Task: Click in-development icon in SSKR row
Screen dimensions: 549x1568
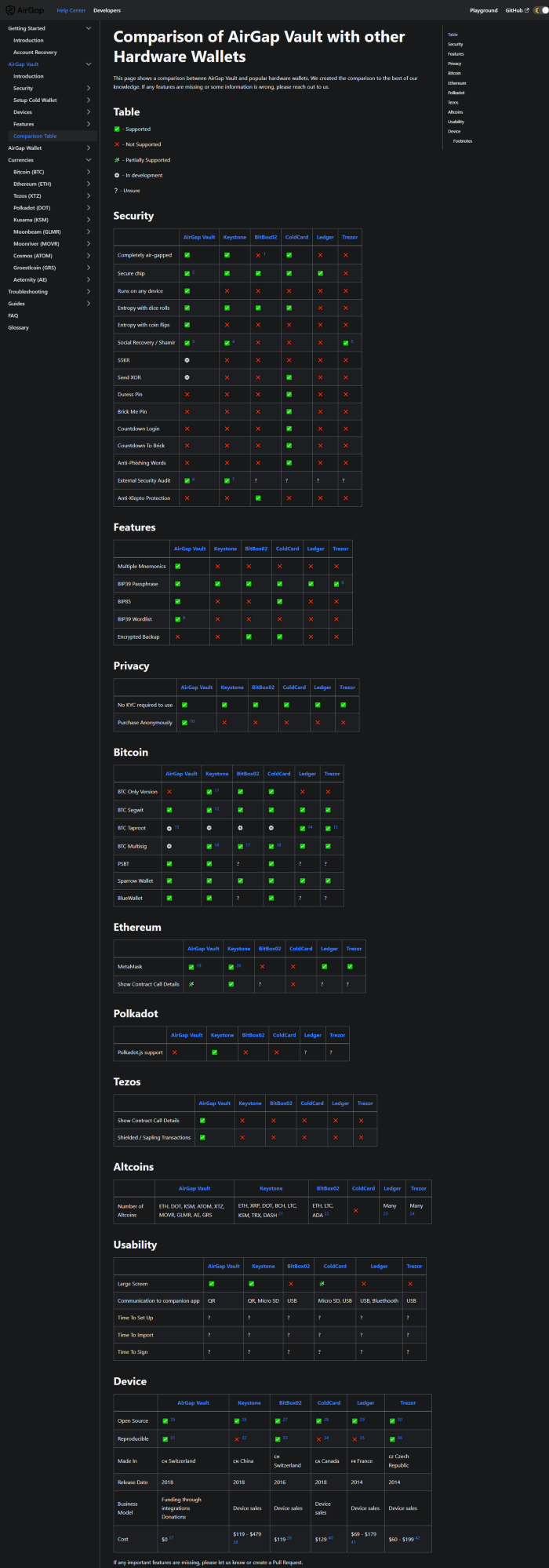Action: click(x=187, y=360)
